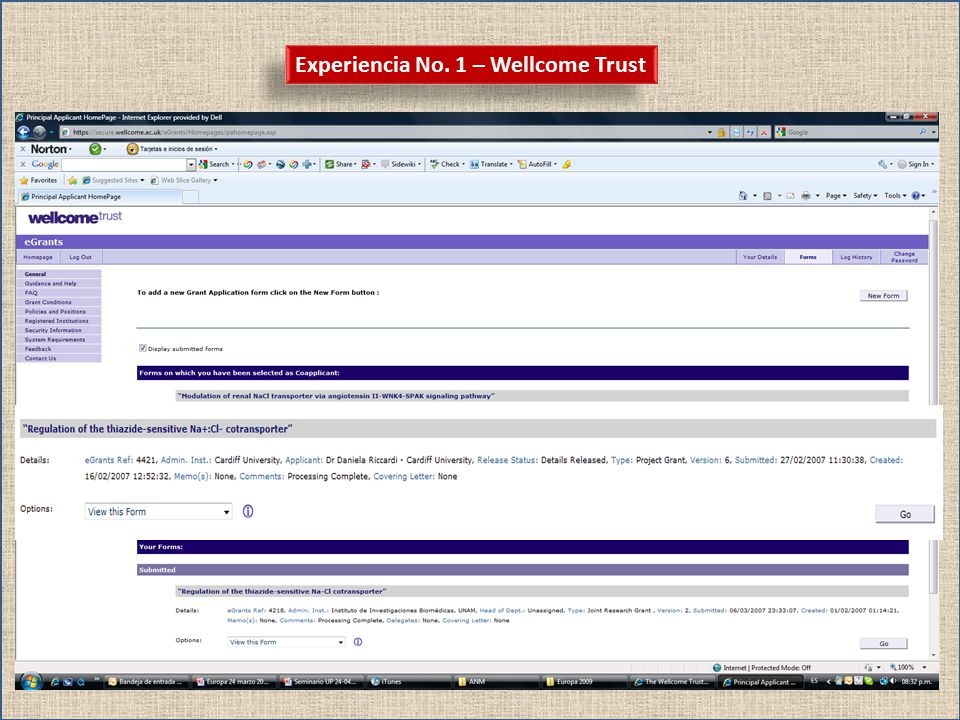Click the small info icon under Submitted form
Screen dimensions: 960x720
pos(358,642)
